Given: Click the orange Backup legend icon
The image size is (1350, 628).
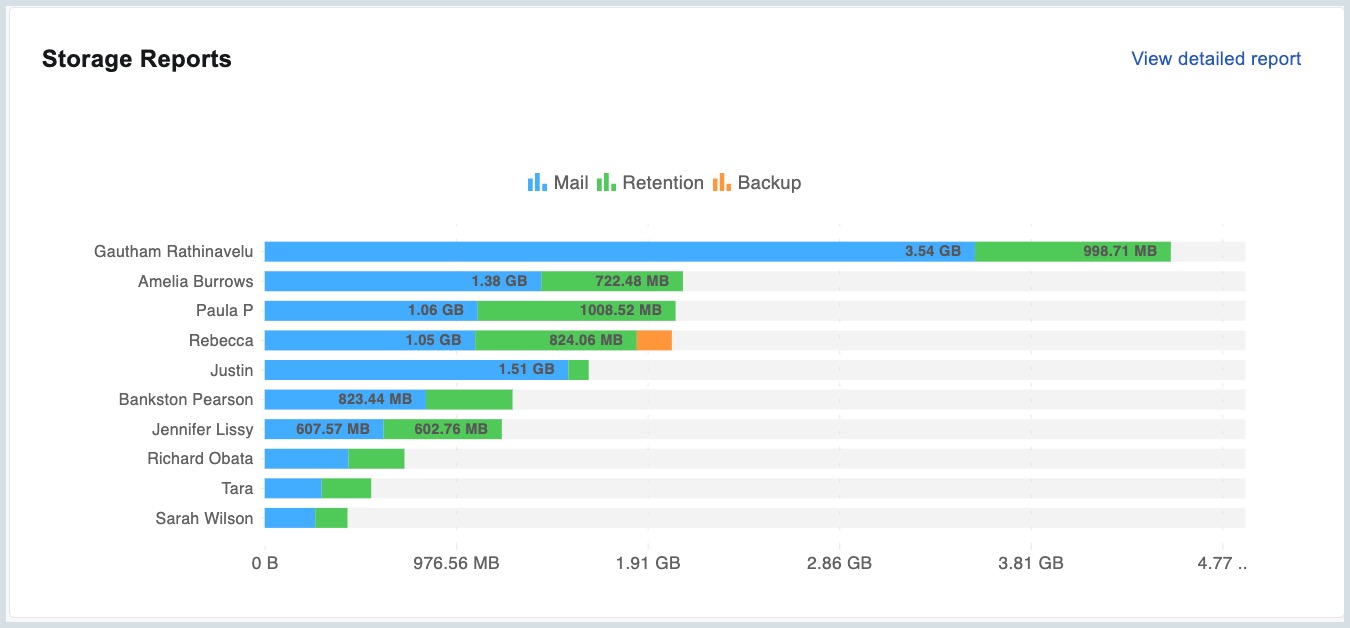Looking at the screenshot, I should 721,182.
